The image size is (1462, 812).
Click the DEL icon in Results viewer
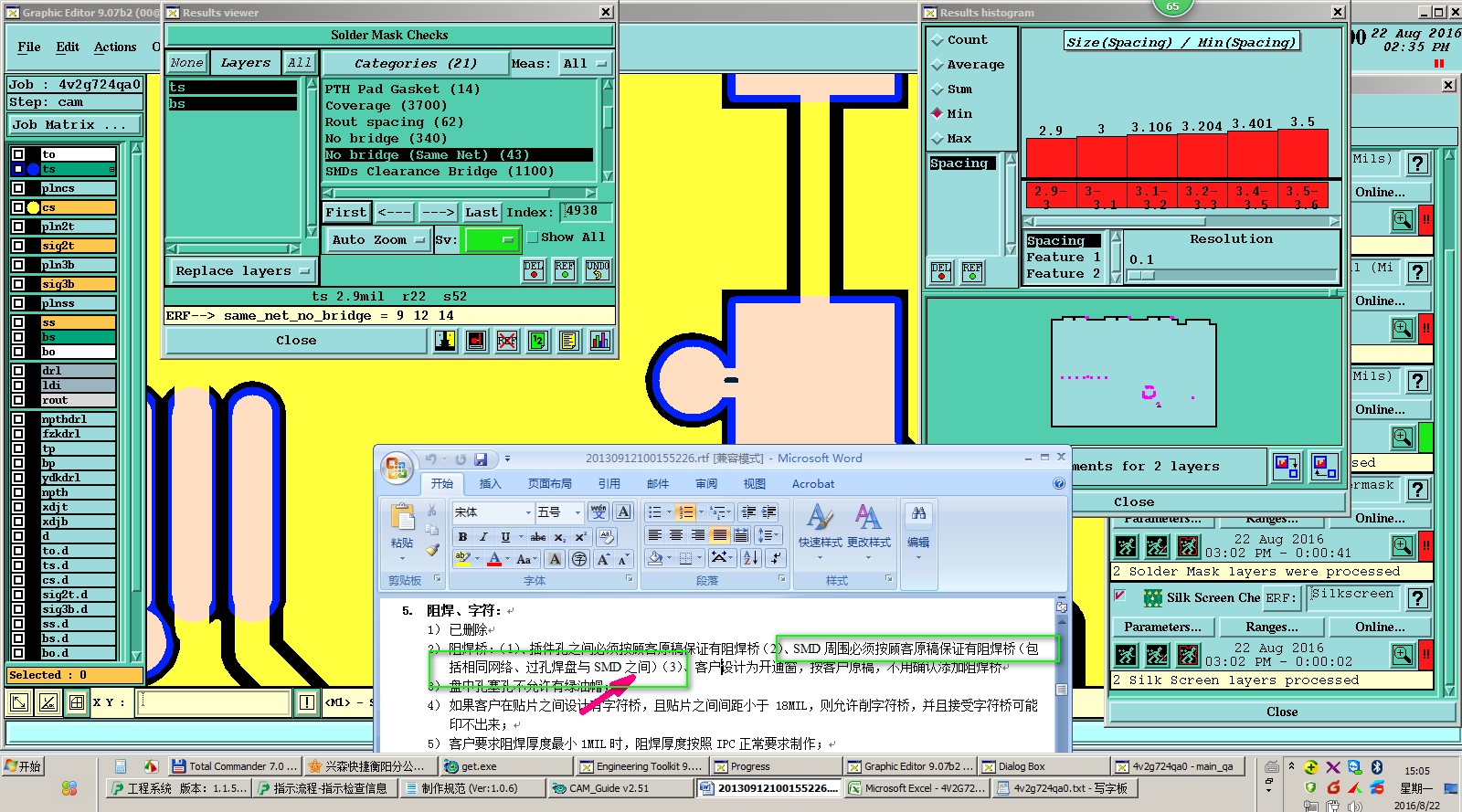pos(534,269)
